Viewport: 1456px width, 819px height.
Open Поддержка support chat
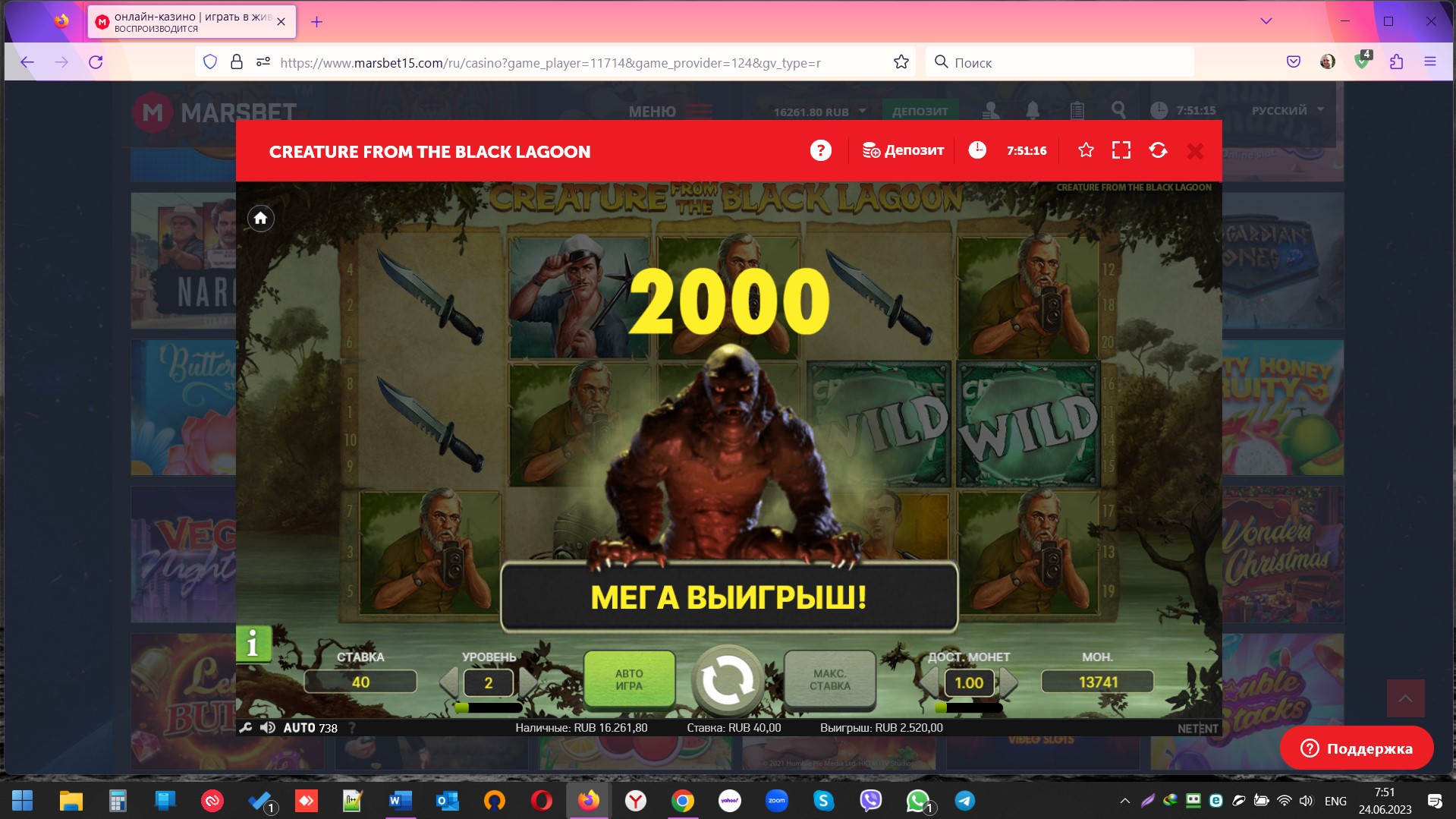pos(1357,748)
